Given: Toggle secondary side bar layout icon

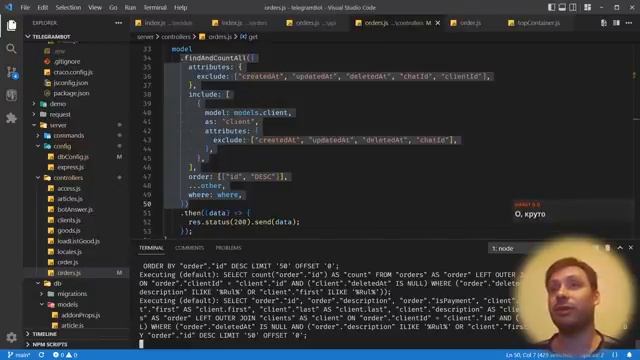Looking at the screenshot, I should 573,7.
